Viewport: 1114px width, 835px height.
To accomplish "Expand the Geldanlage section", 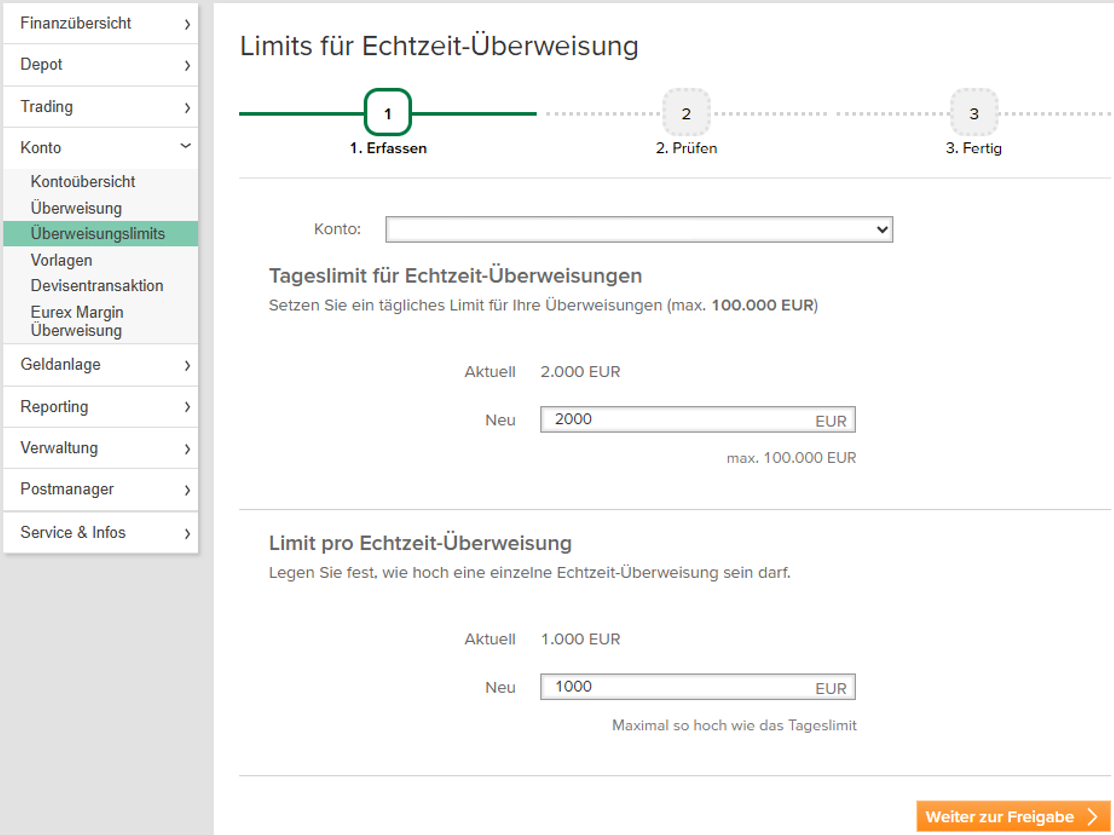I will point(100,365).
